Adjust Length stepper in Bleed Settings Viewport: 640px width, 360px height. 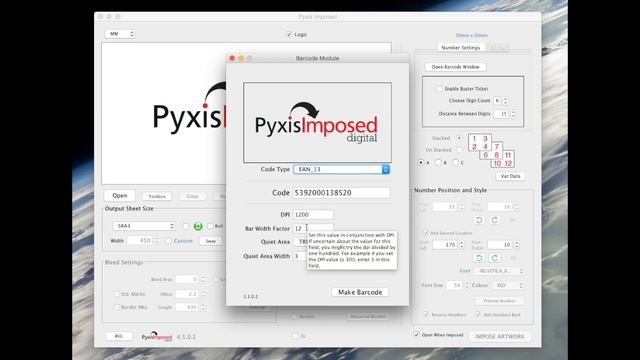[x=203, y=307]
